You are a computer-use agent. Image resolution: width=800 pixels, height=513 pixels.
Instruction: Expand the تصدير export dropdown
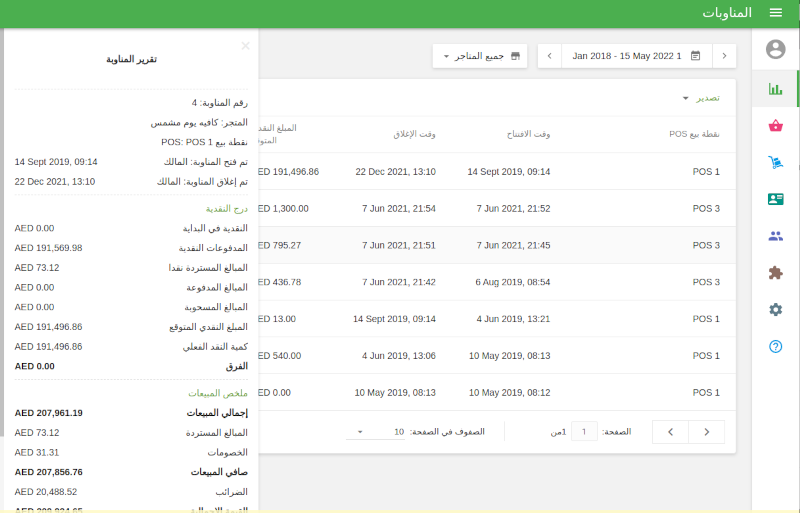coord(702,97)
